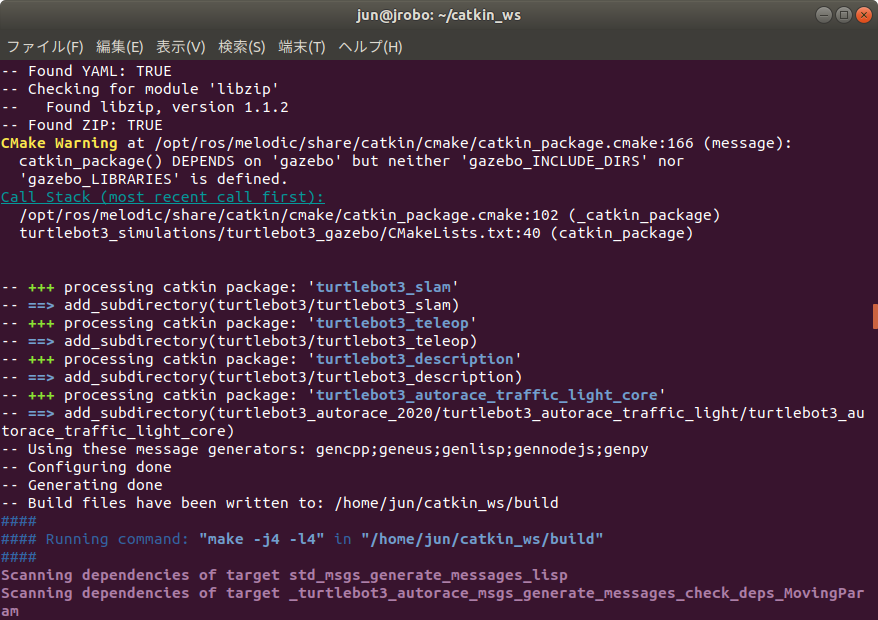The height and width of the screenshot is (620, 878).
Task: Open the 編集(E) menu
Action: pos(119,46)
